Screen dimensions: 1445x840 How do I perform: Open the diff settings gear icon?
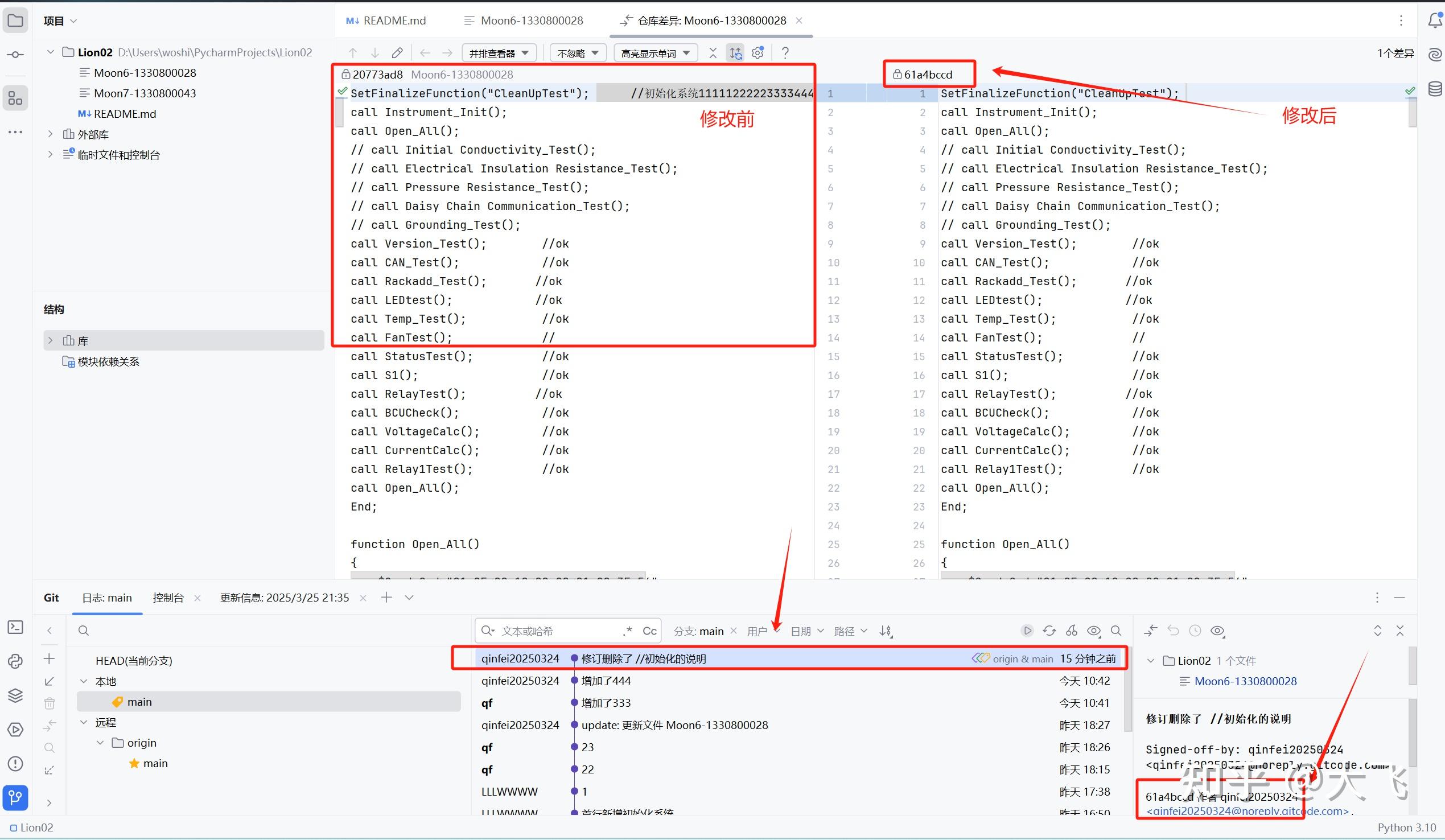(x=757, y=52)
